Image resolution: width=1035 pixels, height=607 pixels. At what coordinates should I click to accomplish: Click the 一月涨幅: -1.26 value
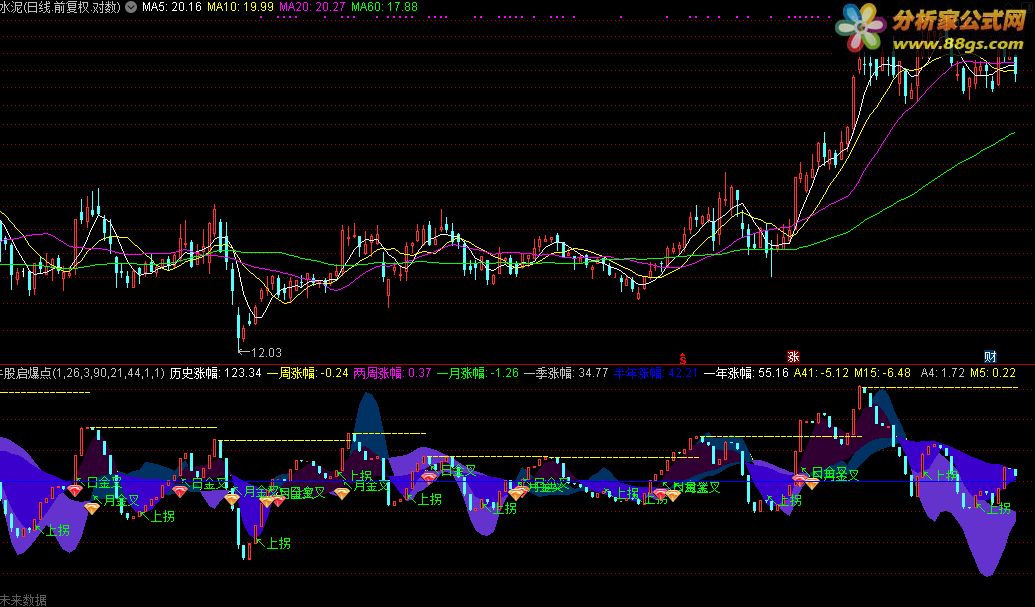click(478, 373)
